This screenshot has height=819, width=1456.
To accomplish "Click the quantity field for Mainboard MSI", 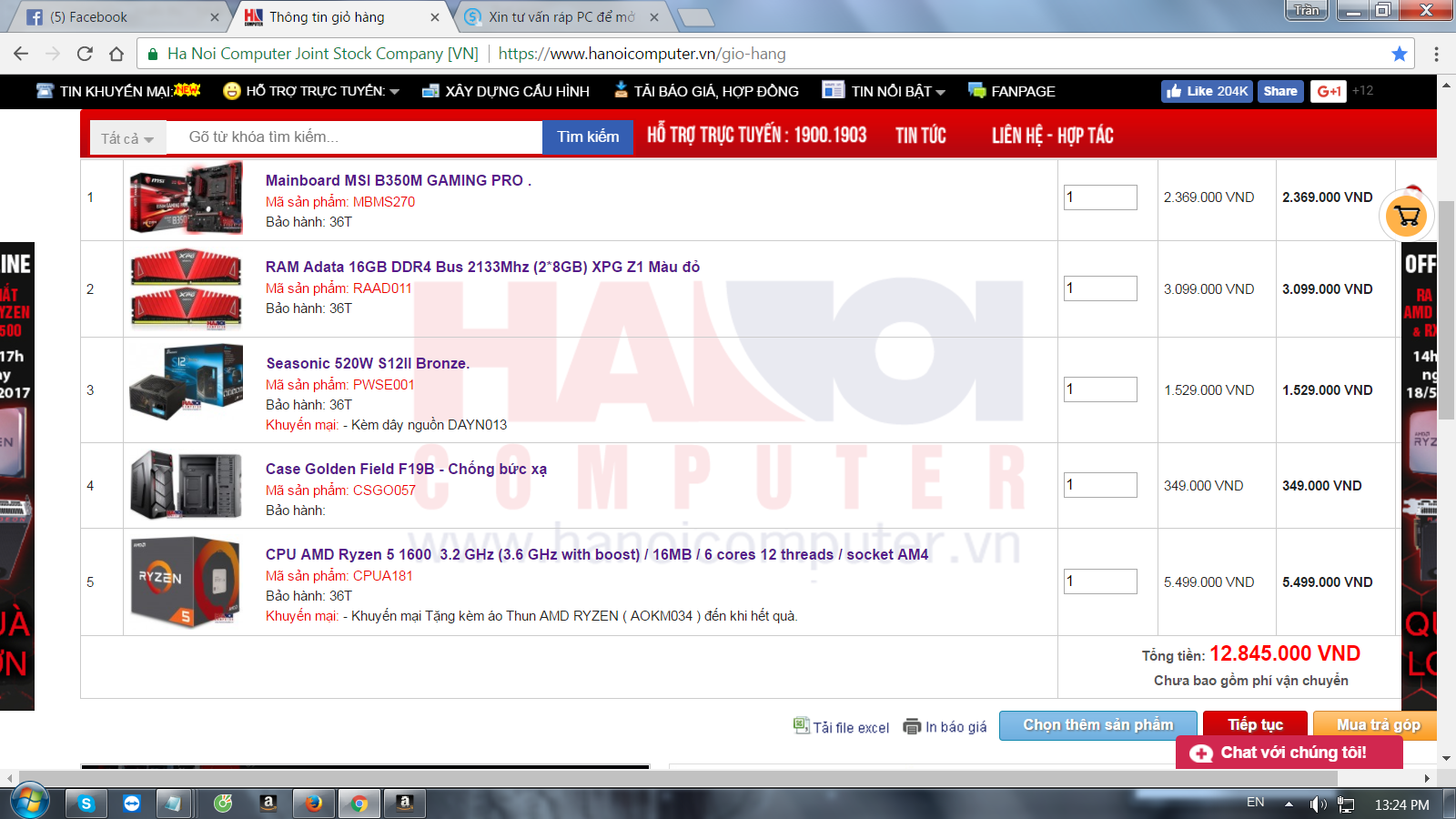I will (x=1100, y=197).
